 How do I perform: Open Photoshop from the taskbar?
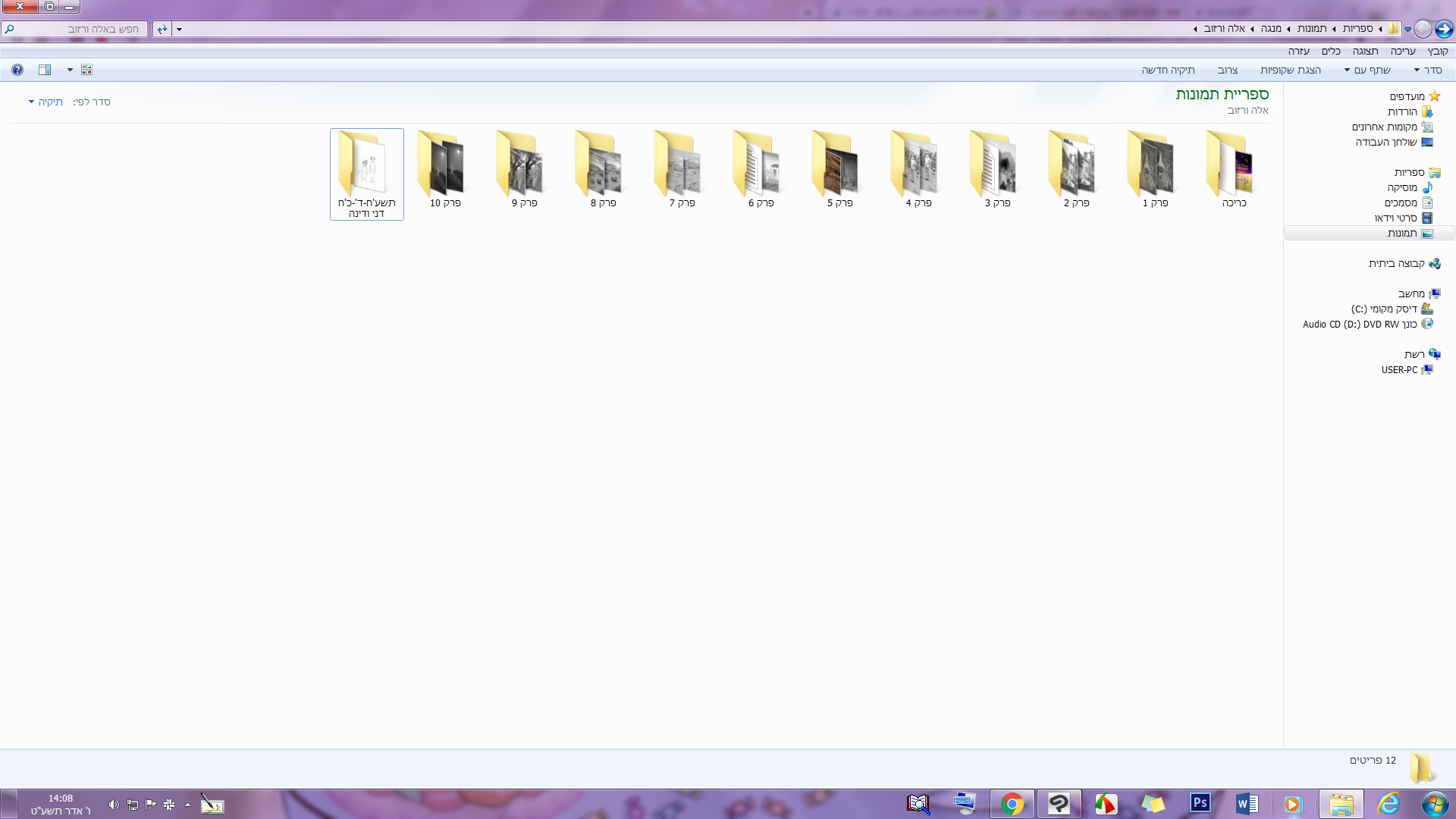1200,803
